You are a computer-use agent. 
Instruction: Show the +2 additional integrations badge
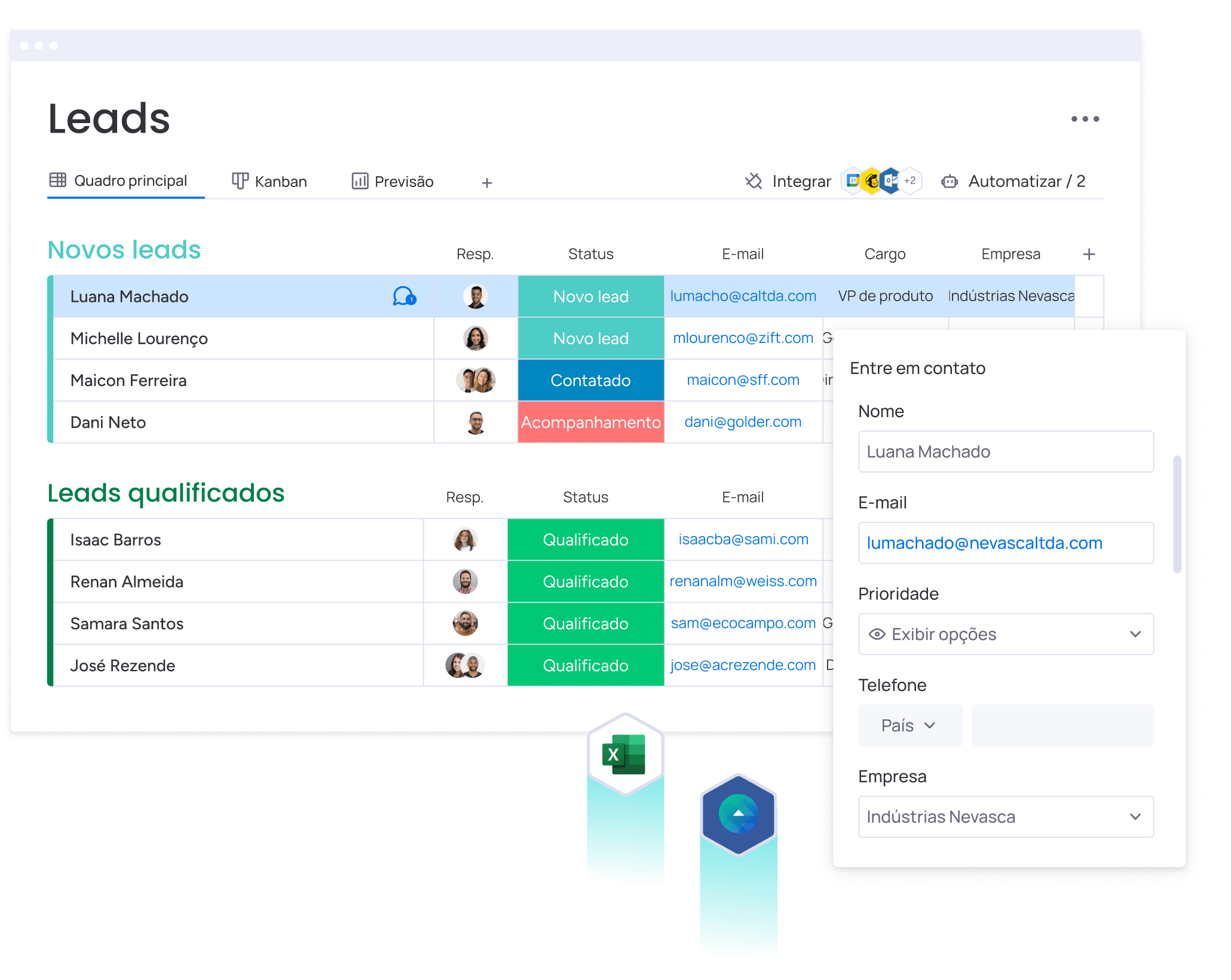point(910,180)
